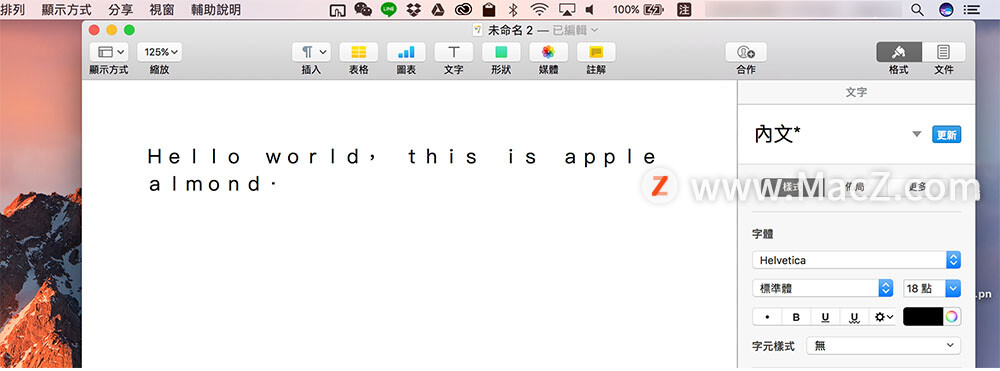Insert a table with the 表格 icon
Image resolution: width=1000 pixels, height=371 pixels.
coord(358,52)
